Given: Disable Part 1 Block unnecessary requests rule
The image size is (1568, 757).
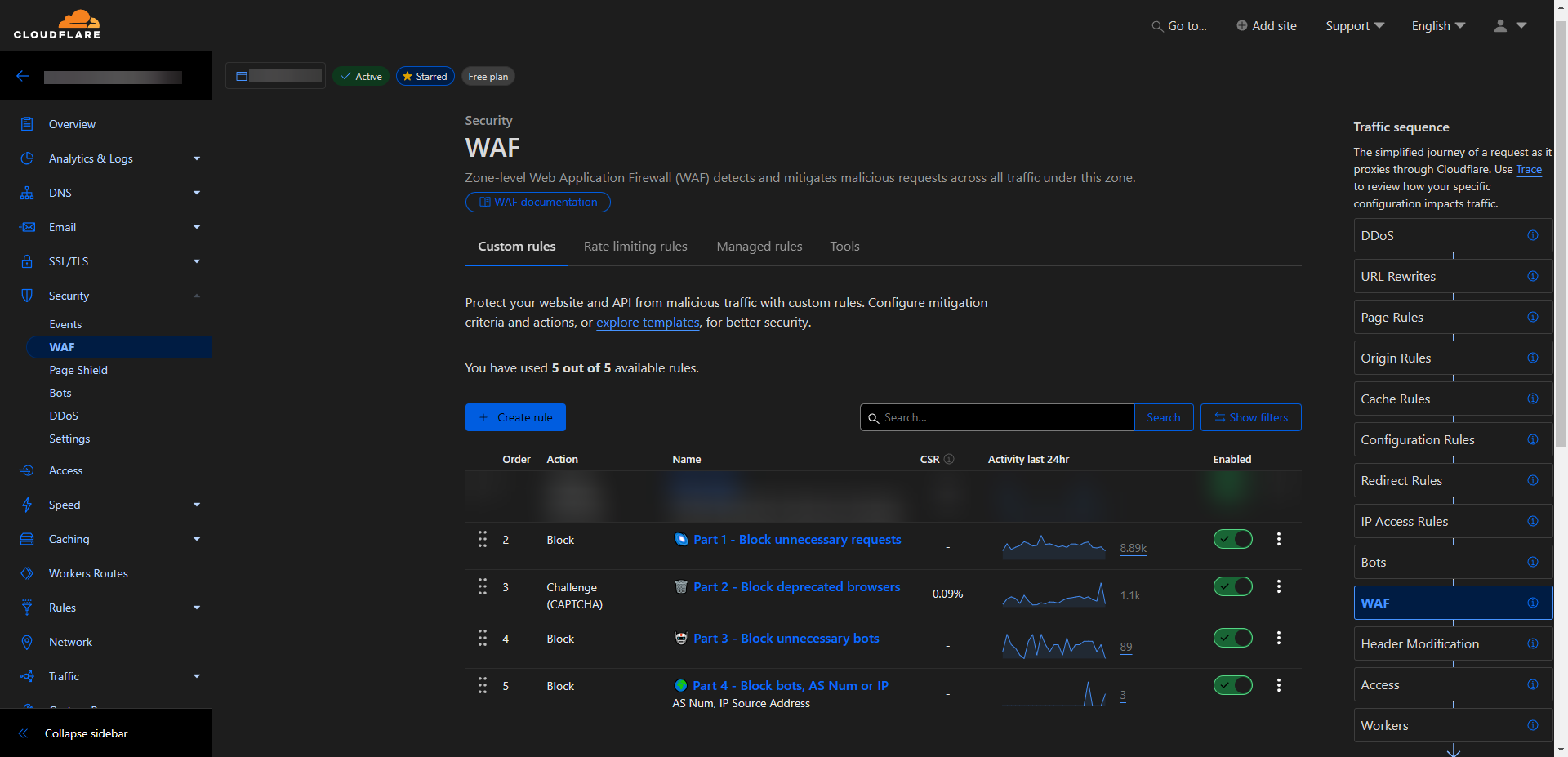Looking at the screenshot, I should 1232,539.
